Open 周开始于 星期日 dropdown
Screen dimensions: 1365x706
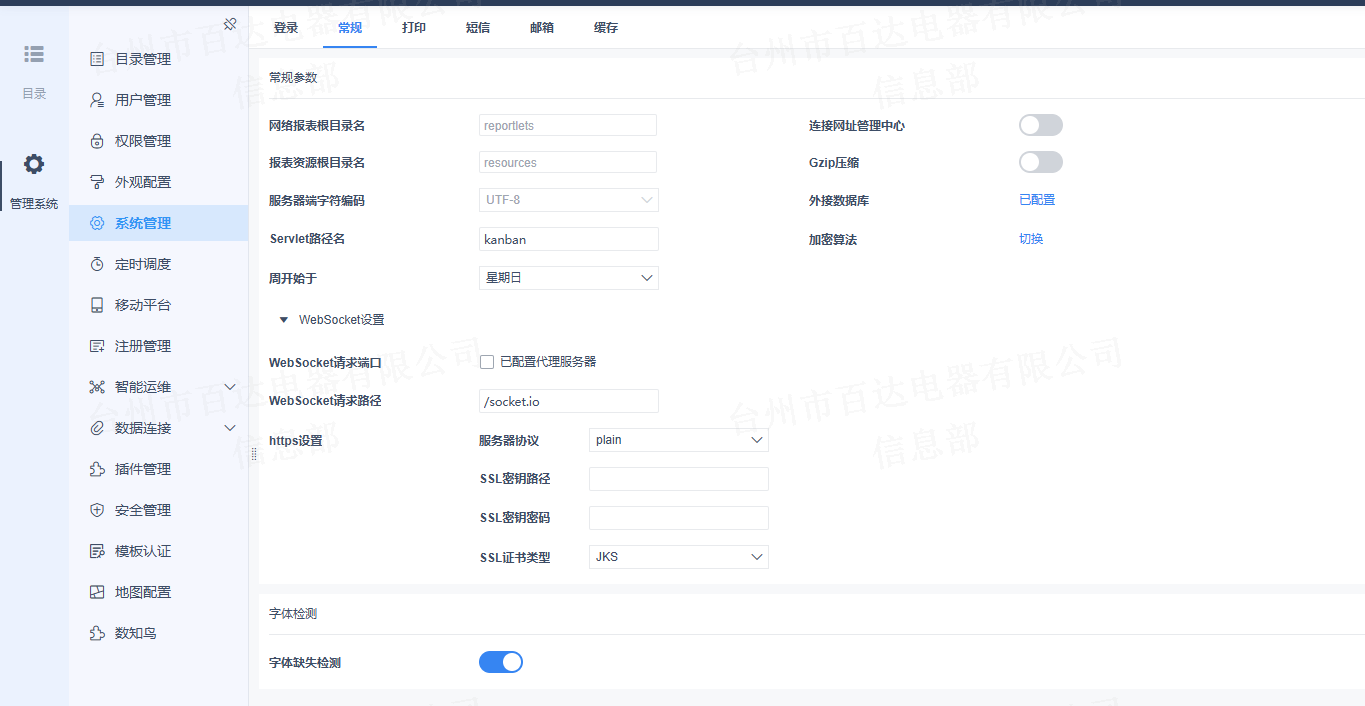click(569, 278)
